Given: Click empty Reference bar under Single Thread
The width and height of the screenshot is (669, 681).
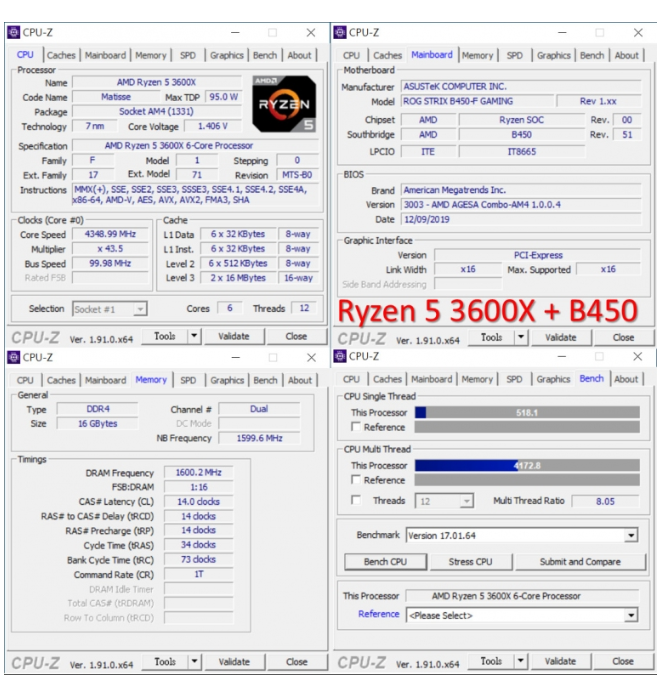Looking at the screenshot, I should coord(527,427).
